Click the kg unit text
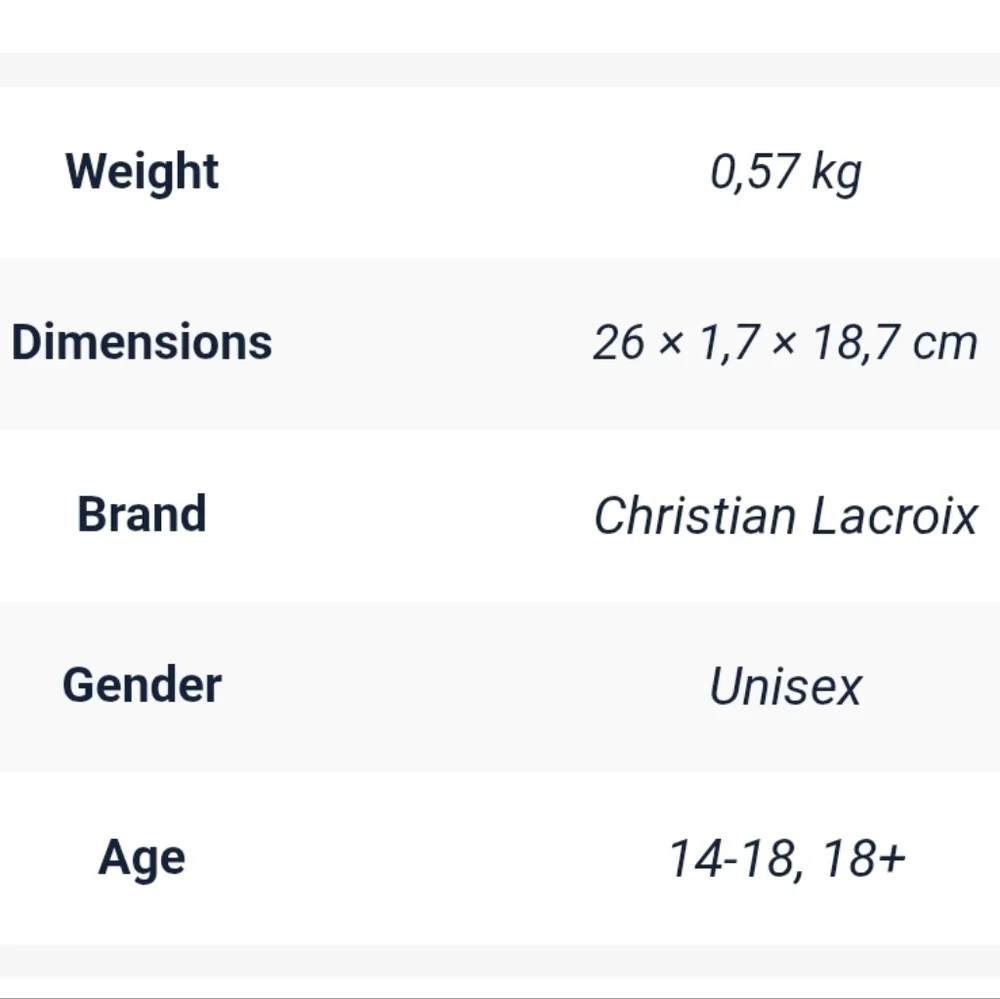Image resolution: width=1000 pixels, height=999 pixels. point(837,174)
